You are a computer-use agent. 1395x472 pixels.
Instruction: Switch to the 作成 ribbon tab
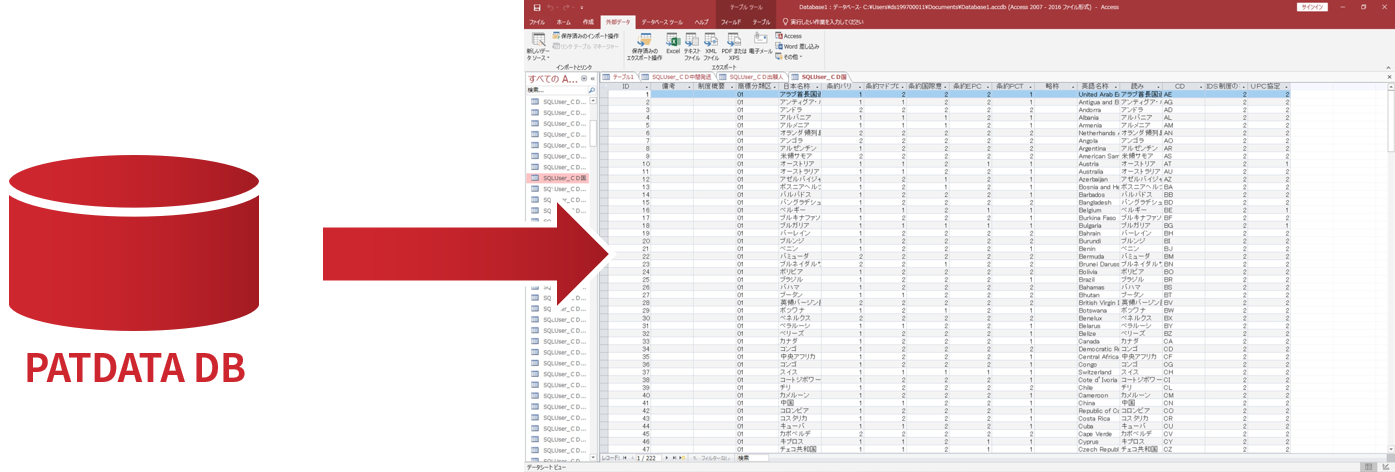pos(588,21)
